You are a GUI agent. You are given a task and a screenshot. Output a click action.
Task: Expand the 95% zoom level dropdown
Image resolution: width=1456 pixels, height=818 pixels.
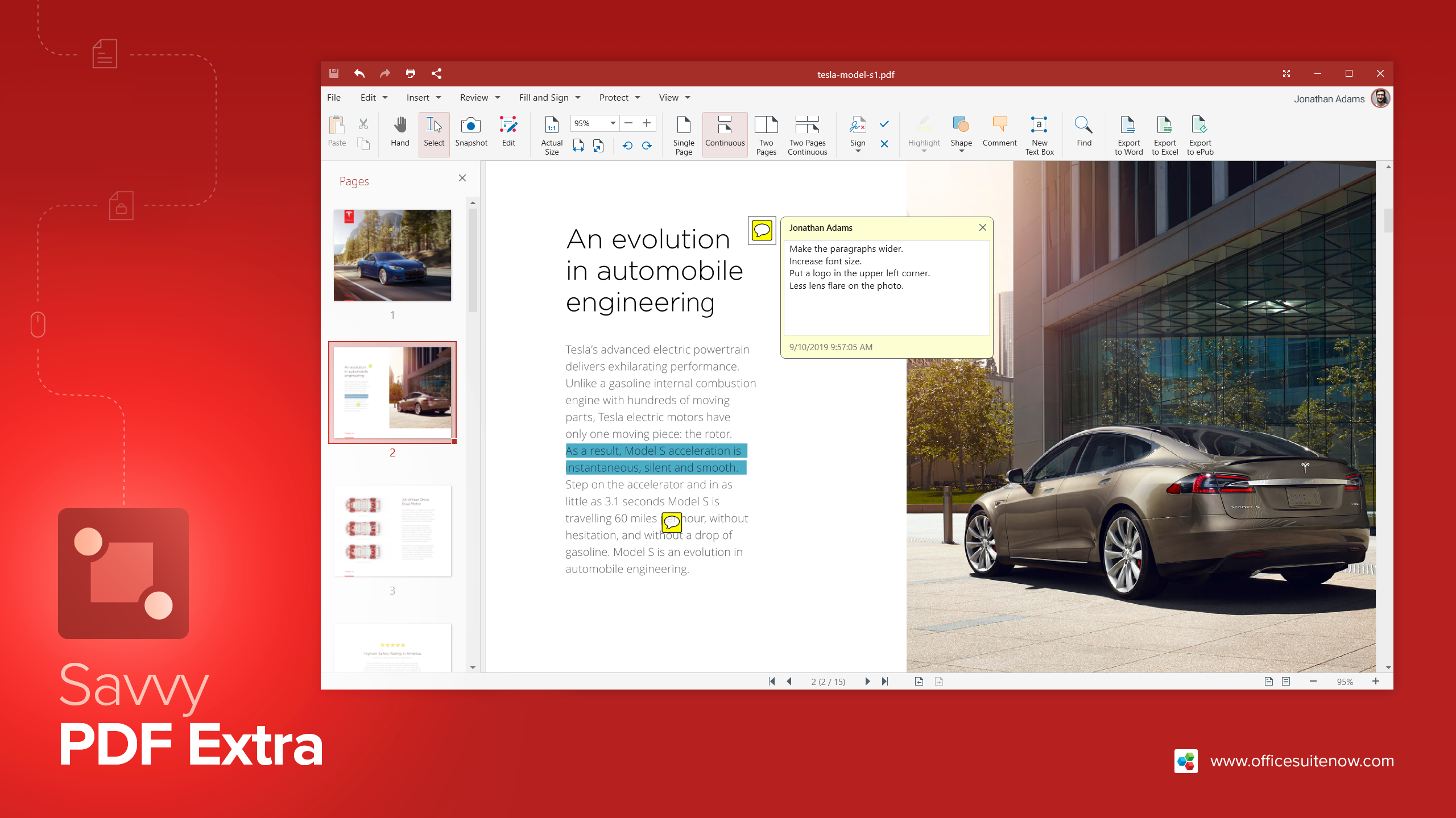[x=613, y=123]
